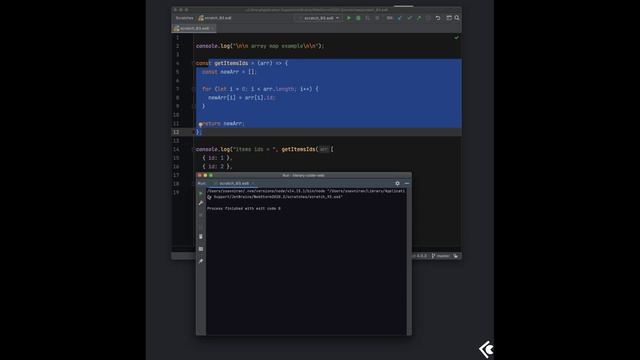This screenshot has width=640, height=360.
Task: Start the green Debug bug icon
Action: [x=358, y=18]
